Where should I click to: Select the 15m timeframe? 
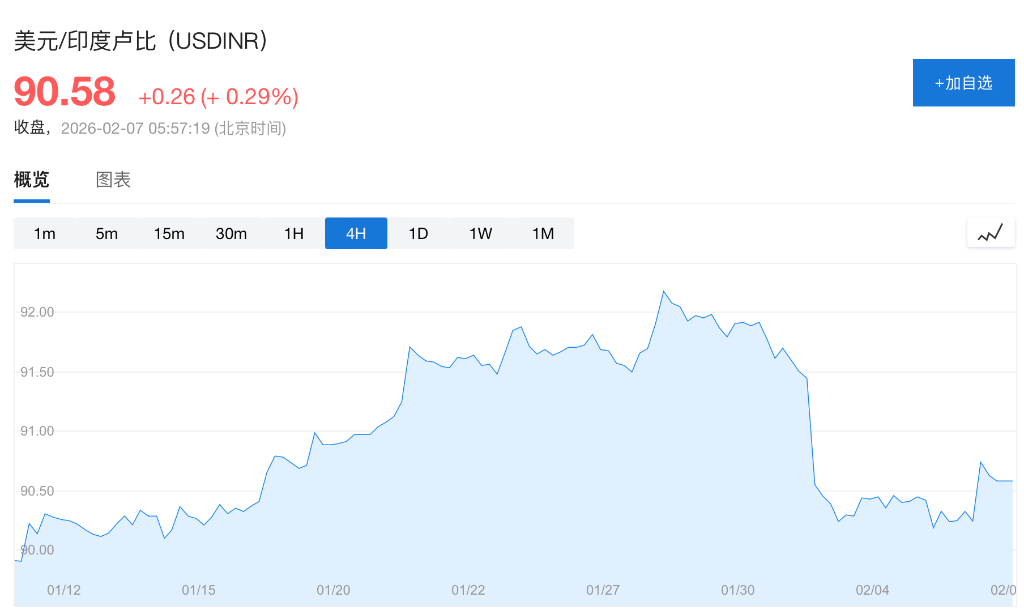click(169, 233)
